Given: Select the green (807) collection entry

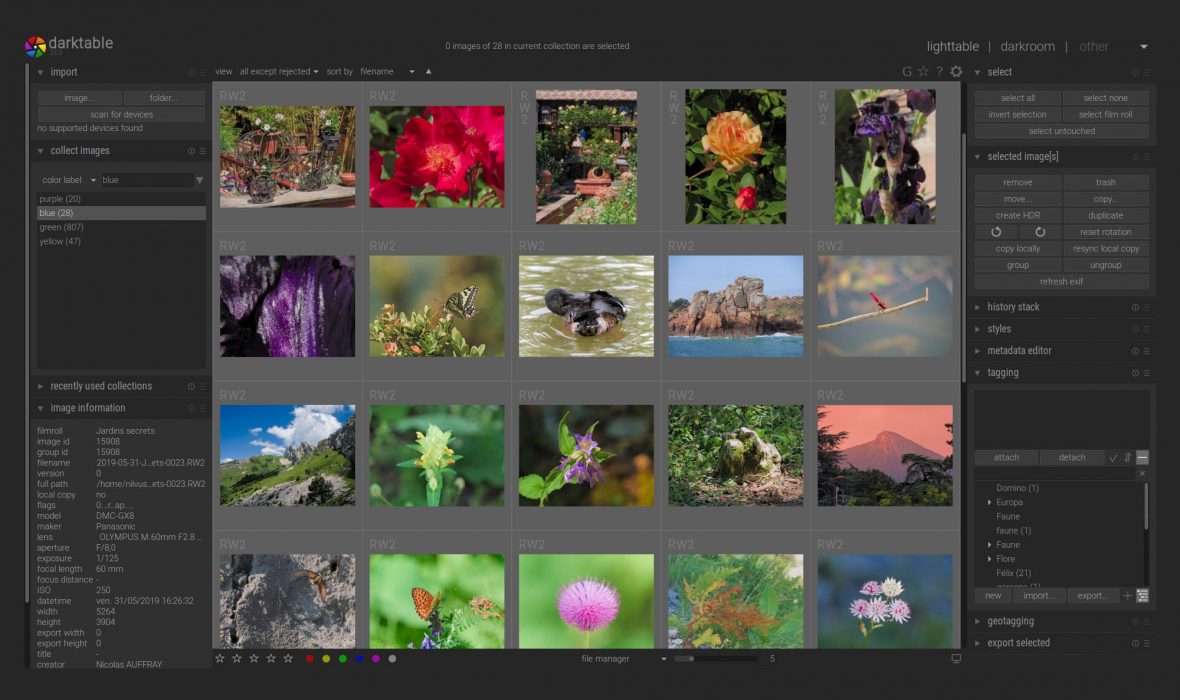Looking at the screenshot, I should (60, 227).
